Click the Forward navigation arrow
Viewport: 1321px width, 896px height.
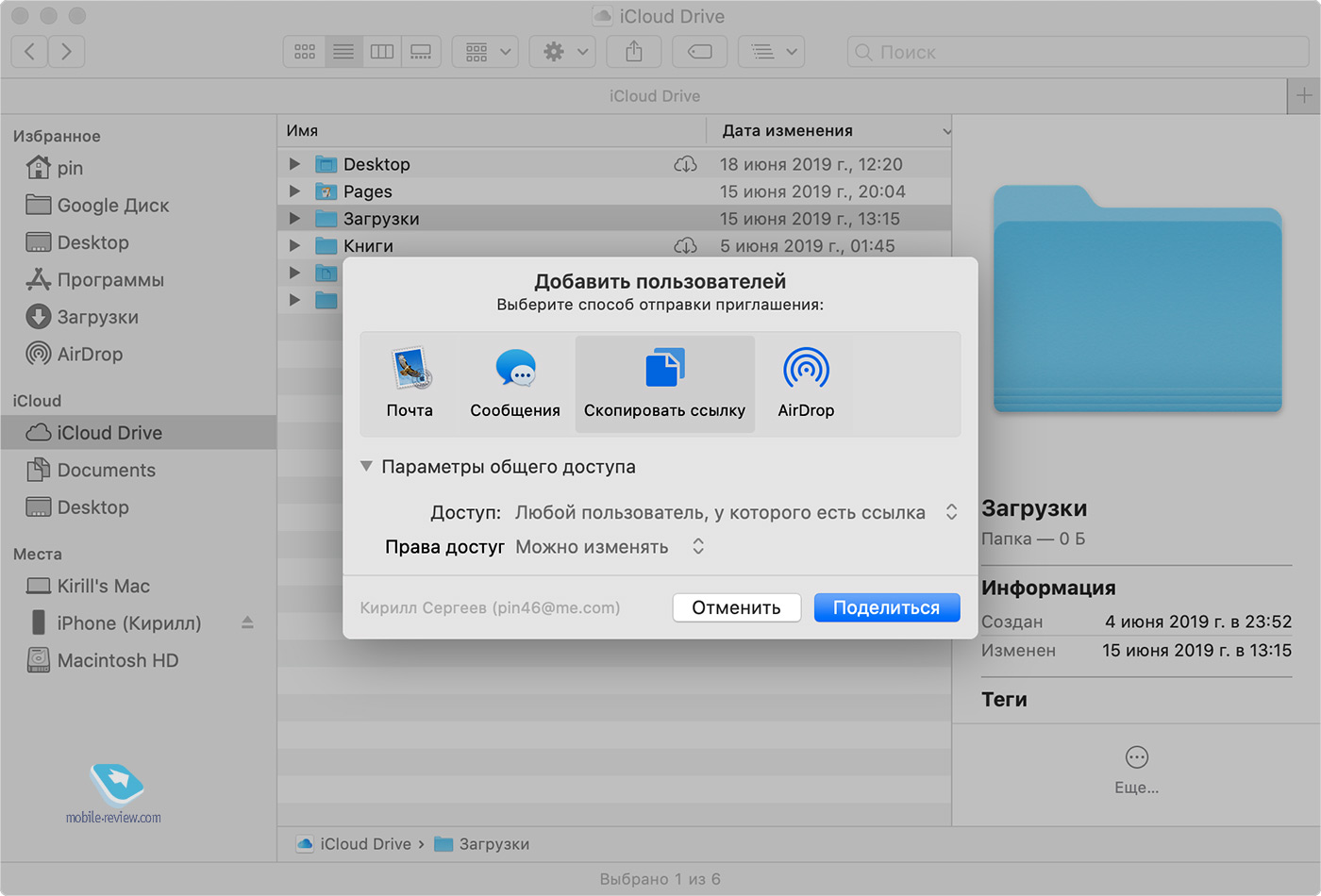pyautogui.click(x=66, y=52)
